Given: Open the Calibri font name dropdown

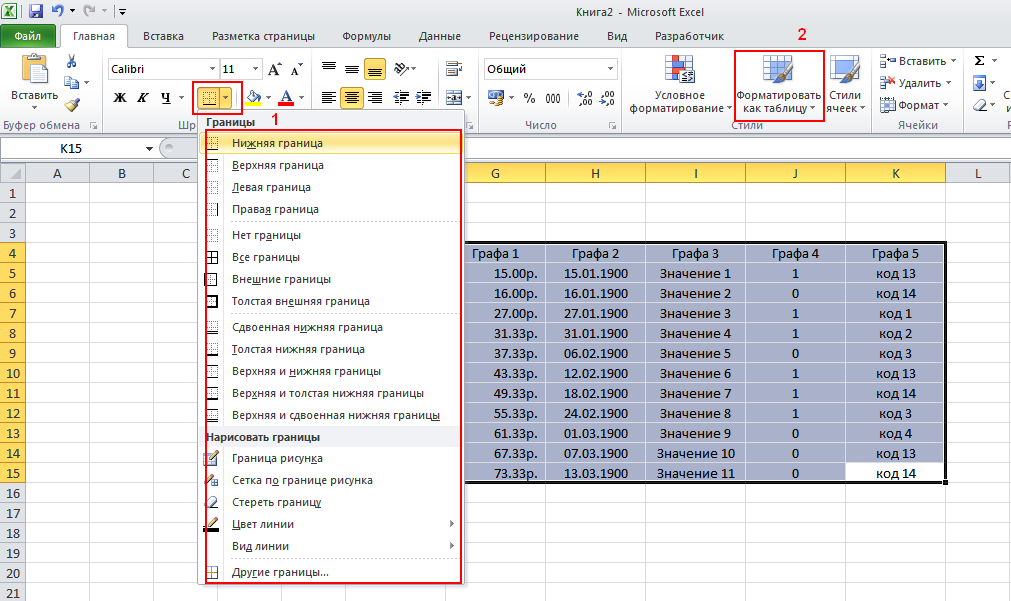Looking at the screenshot, I should pos(212,69).
